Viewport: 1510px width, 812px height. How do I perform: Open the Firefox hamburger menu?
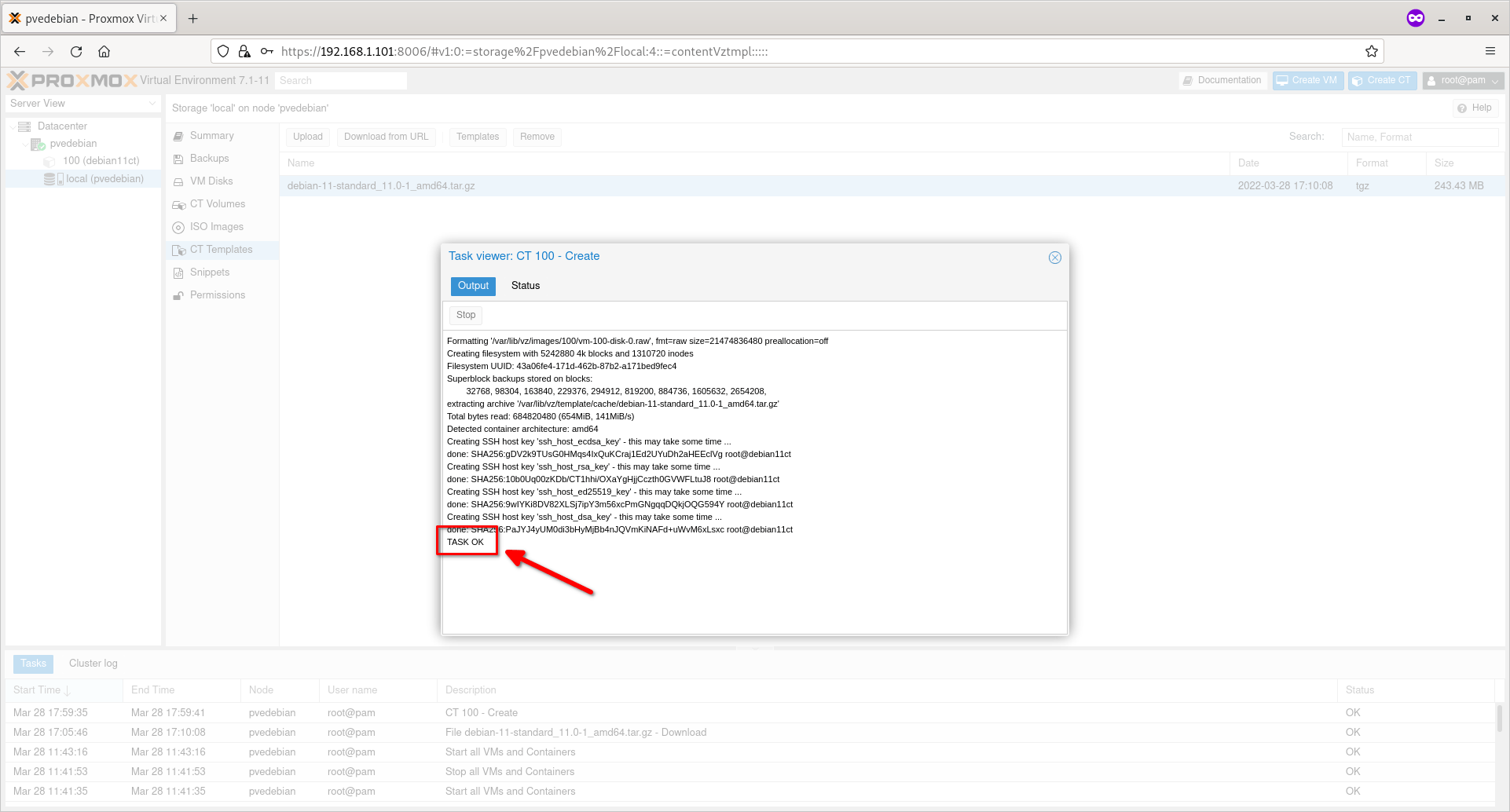point(1490,52)
